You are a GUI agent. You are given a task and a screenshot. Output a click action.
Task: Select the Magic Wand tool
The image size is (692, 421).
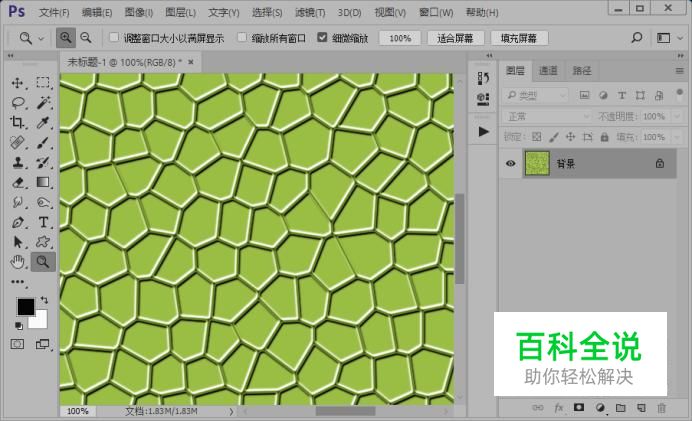tap(43, 102)
